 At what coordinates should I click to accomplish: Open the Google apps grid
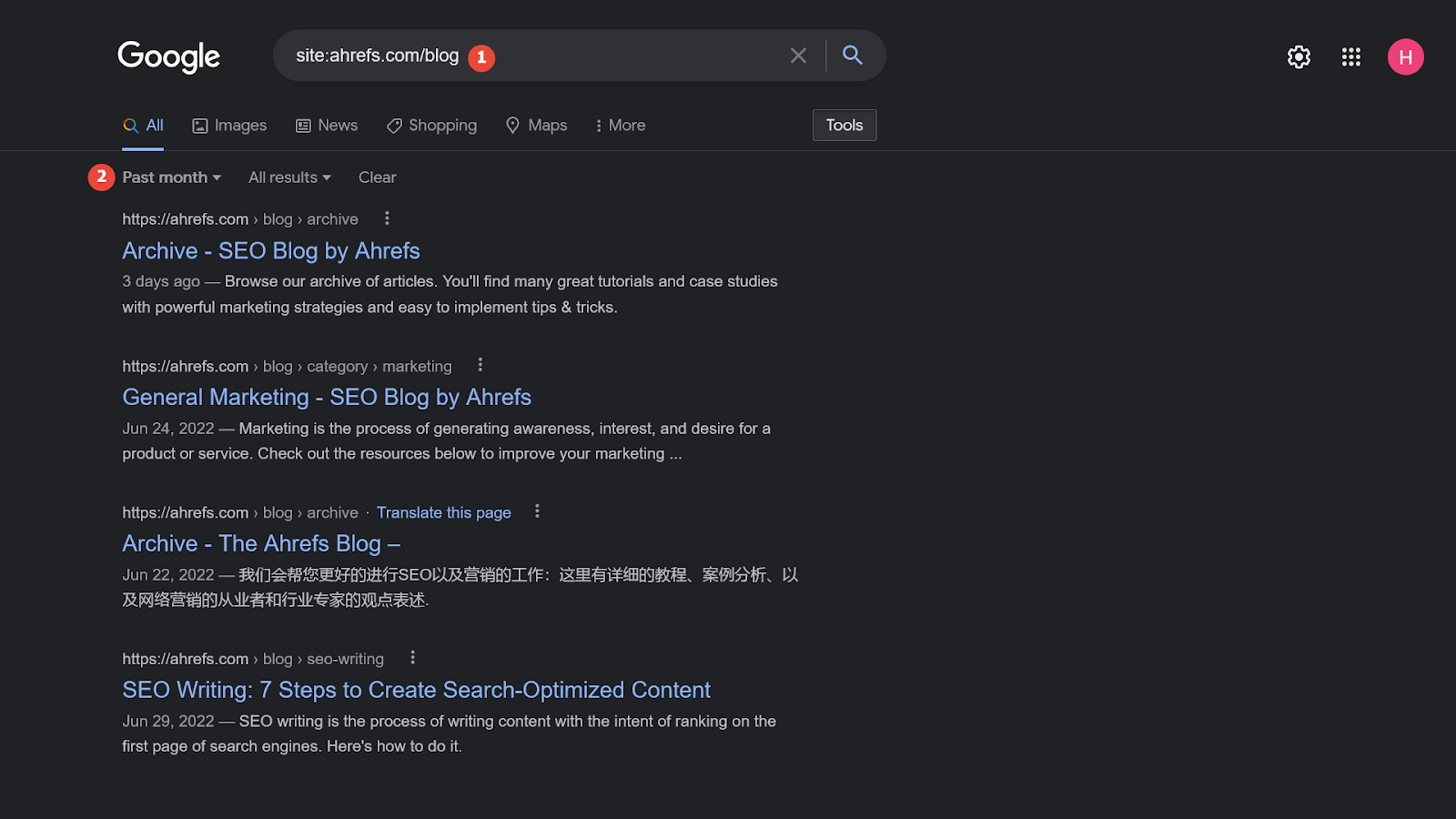point(1350,57)
